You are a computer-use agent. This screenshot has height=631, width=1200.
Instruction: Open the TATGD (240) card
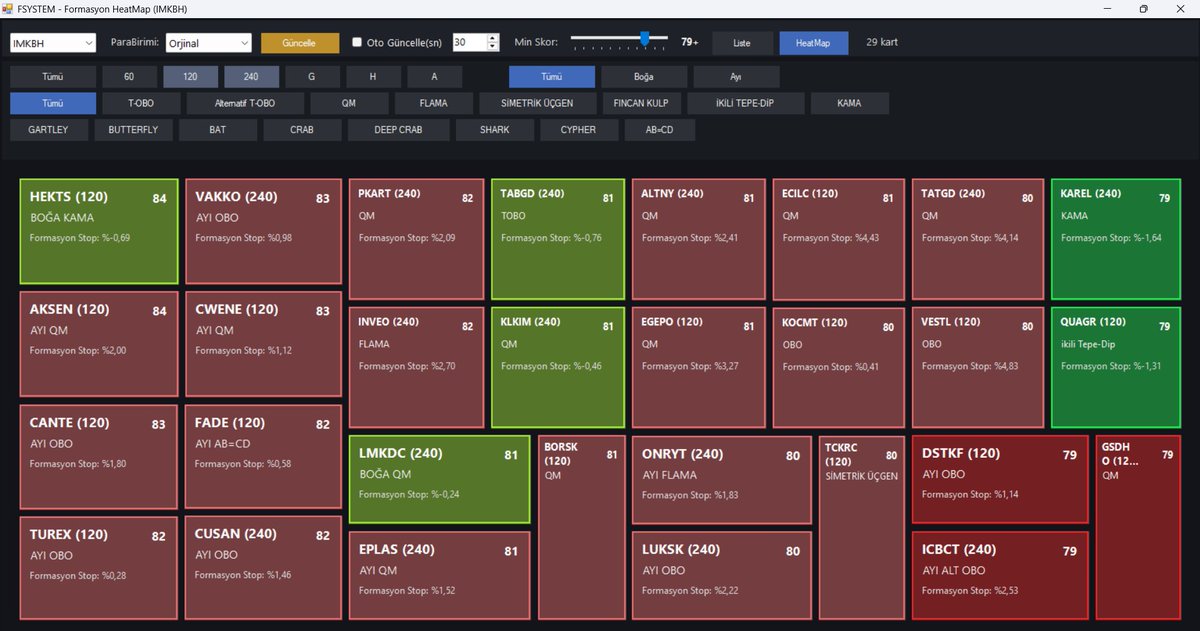(978, 240)
